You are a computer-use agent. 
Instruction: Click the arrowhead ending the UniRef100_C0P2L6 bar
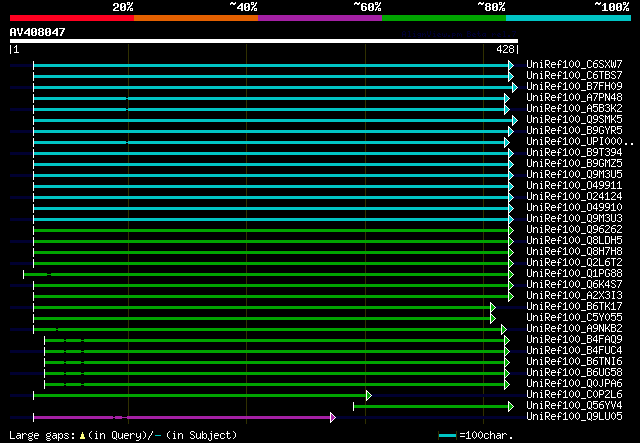coord(368,395)
